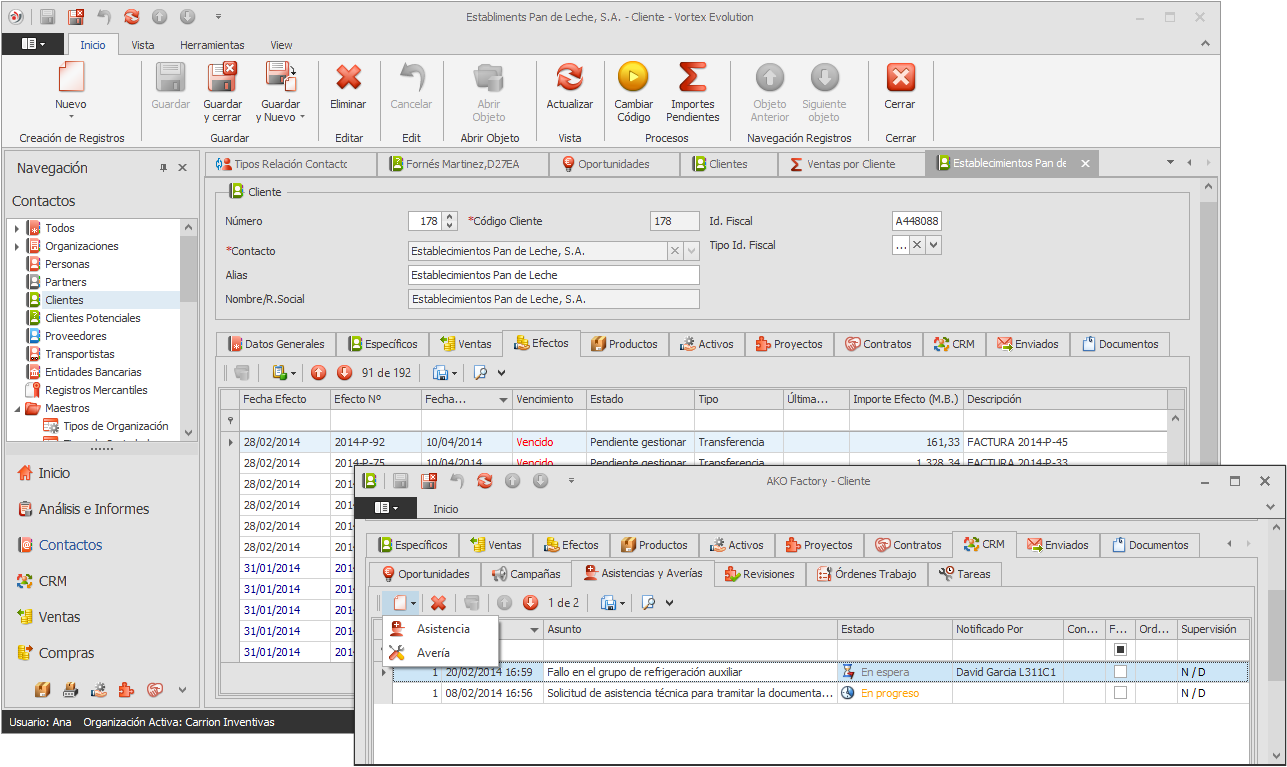Select row with Efecto 2014-P-92
This screenshot has height=767, width=1287.
pos(692,442)
